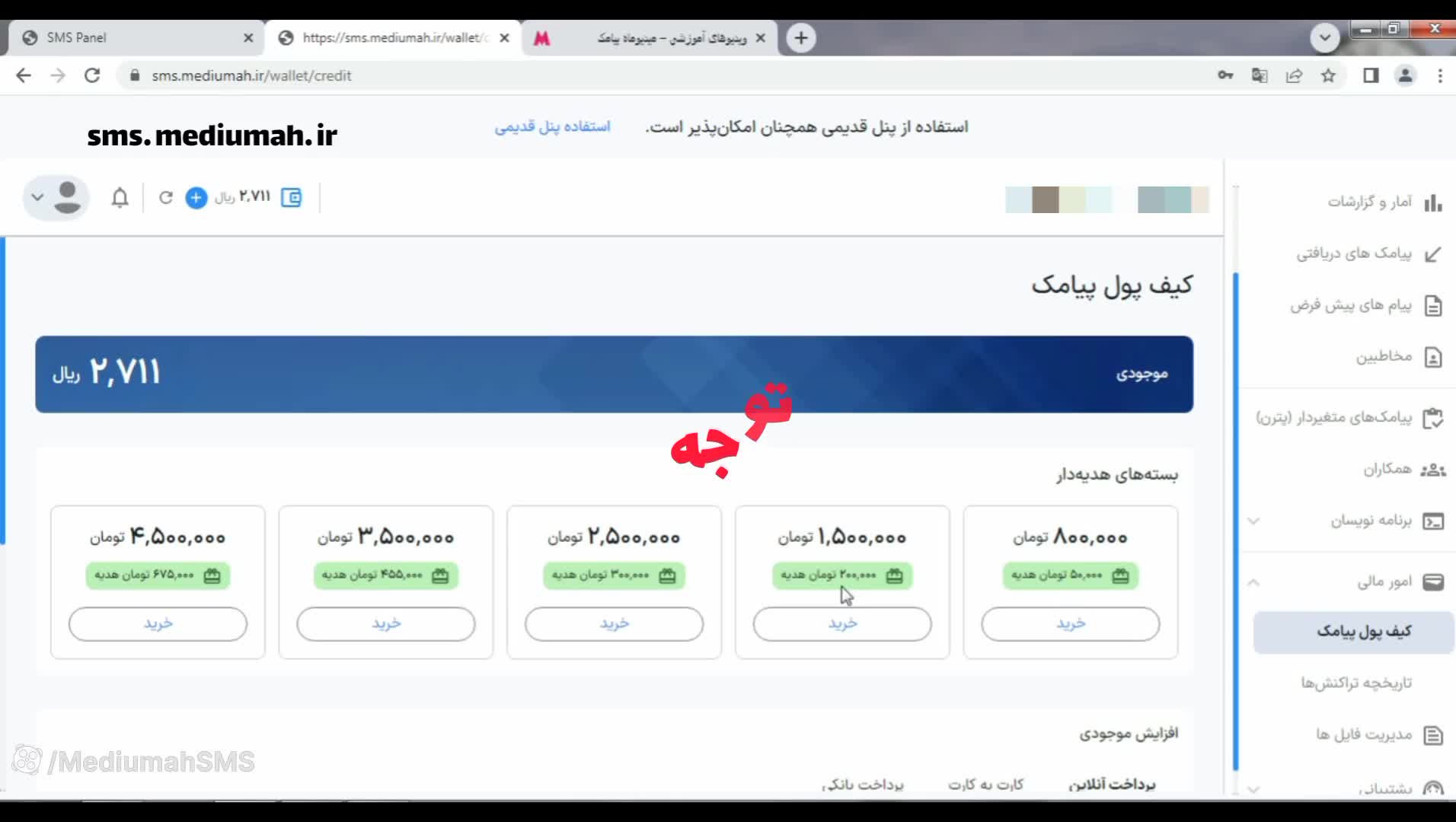Click the notification bell icon
The width and height of the screenshot is (1456, 822).
coord(120,198)
